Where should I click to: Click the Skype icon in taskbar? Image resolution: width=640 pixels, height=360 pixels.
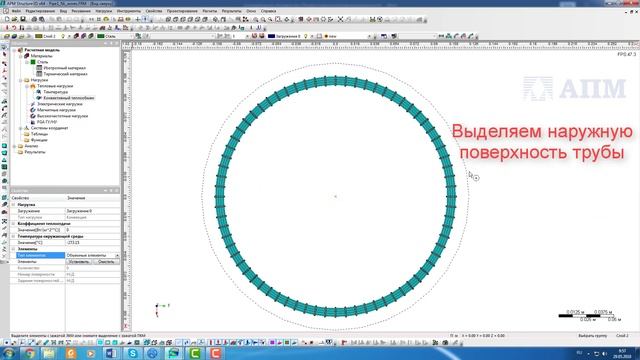pos(132,353)
